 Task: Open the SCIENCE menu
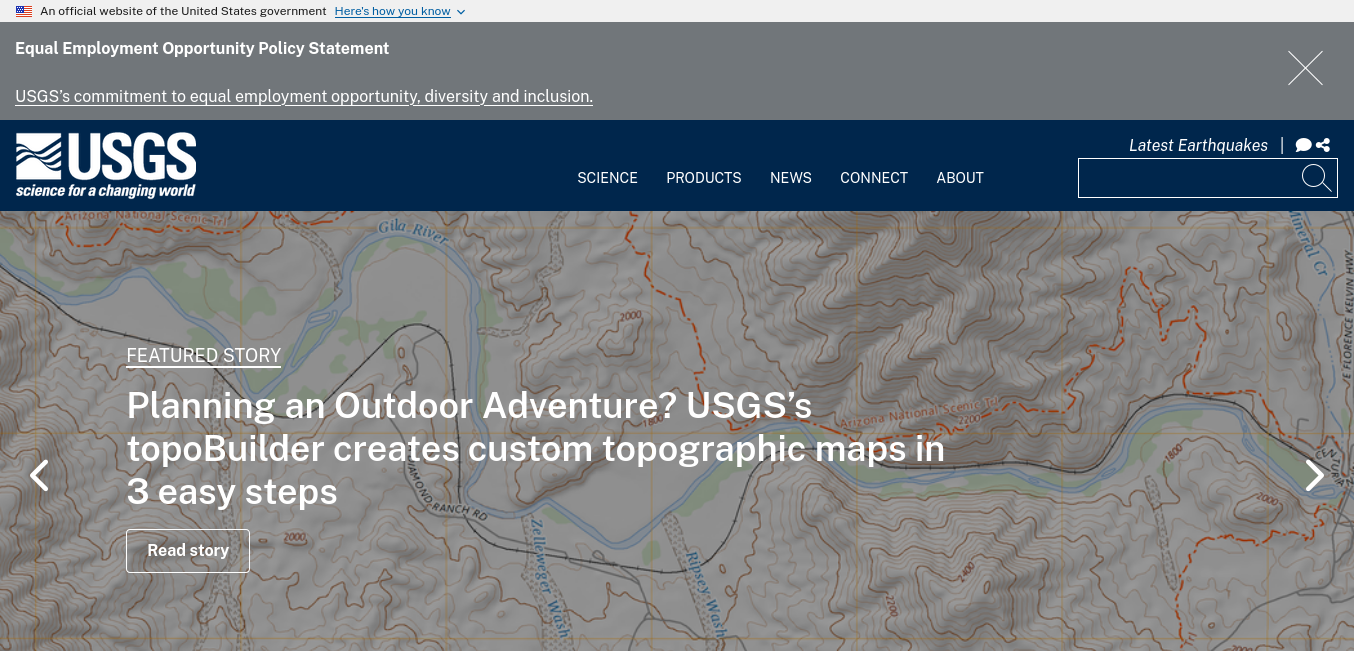click(x=607, y=178)
